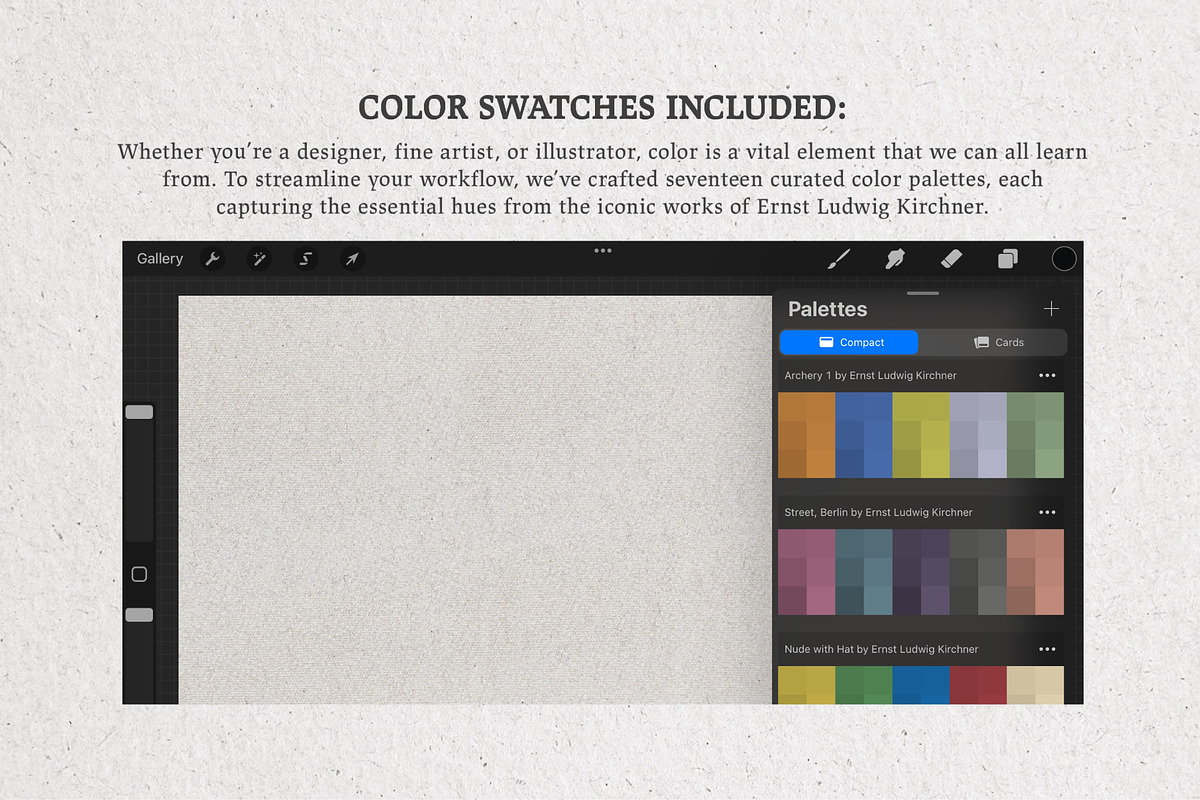Tap the three-dot menu at top center
Screen dimensions: 1200x800
602,251
